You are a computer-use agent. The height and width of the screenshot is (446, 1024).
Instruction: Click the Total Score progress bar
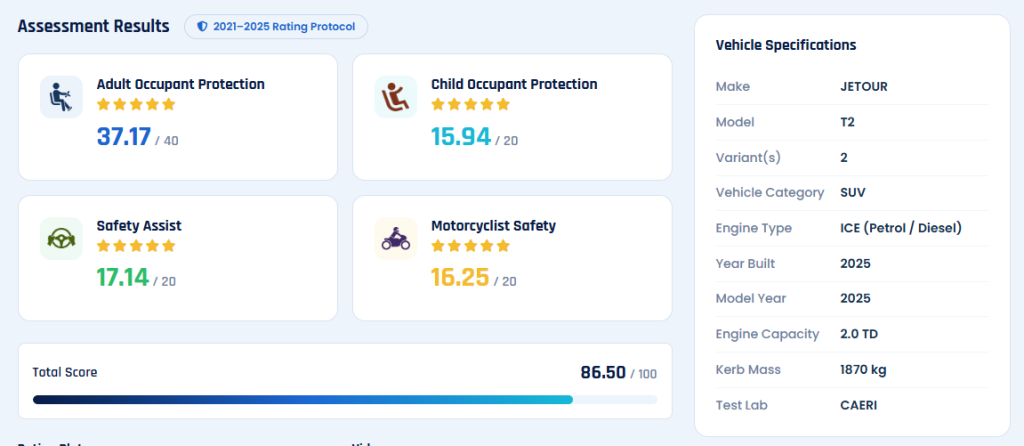345,400
